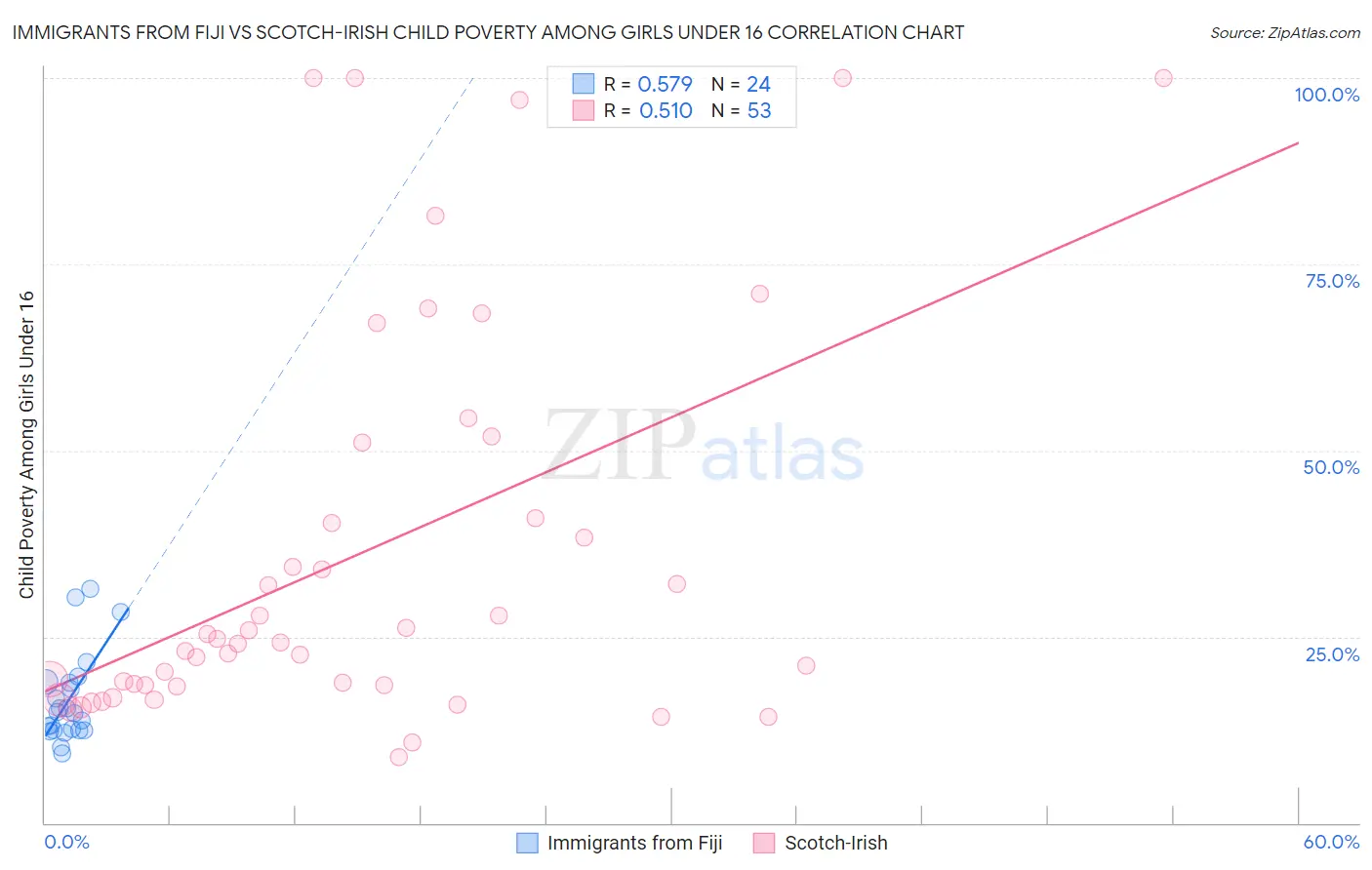Open the Source: ZipAtlas.com link
Image resolution: width=1372 pixels, height=870 pixels.
1285,32
